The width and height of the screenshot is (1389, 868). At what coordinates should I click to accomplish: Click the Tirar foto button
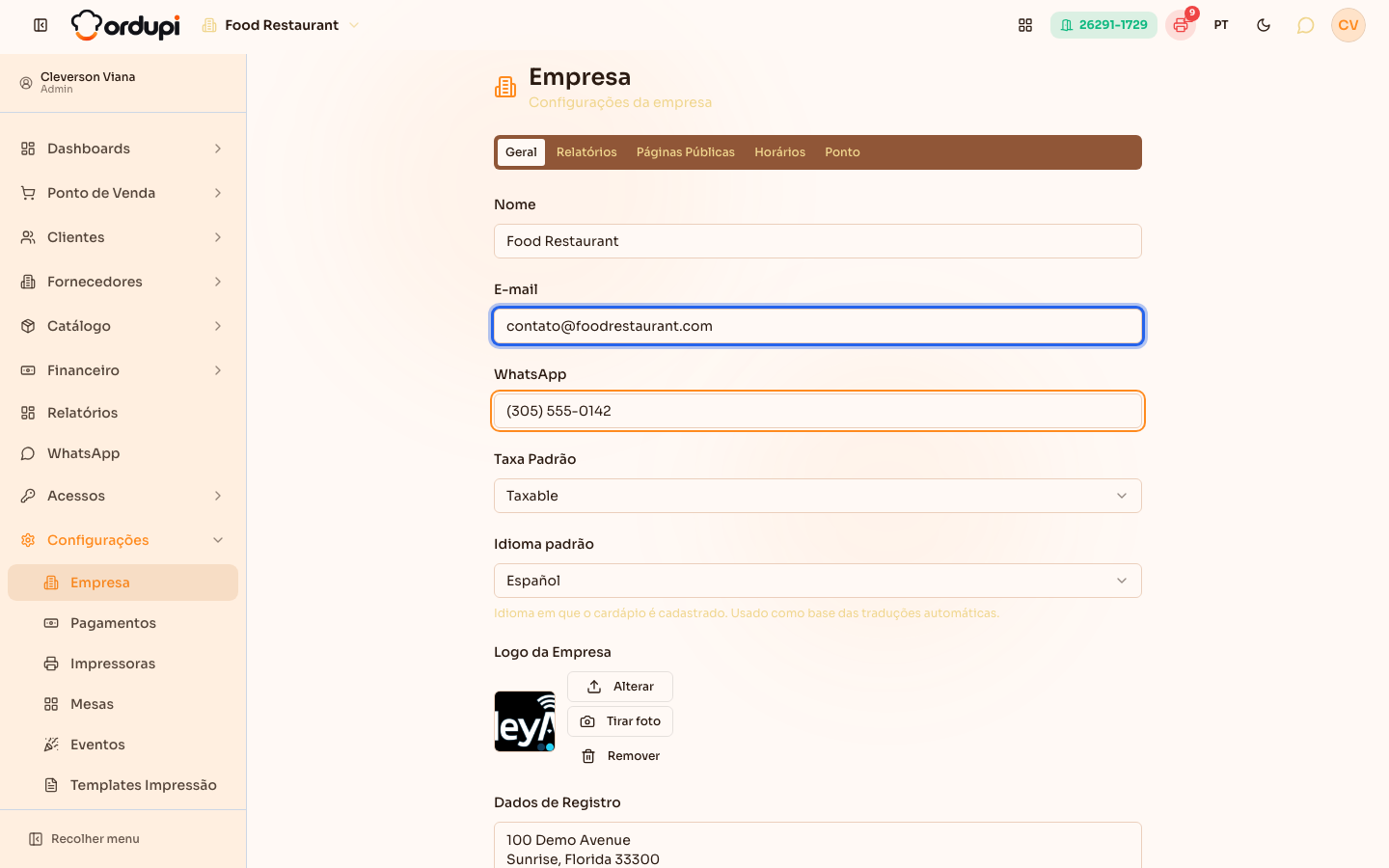click(x=620, y=721)
